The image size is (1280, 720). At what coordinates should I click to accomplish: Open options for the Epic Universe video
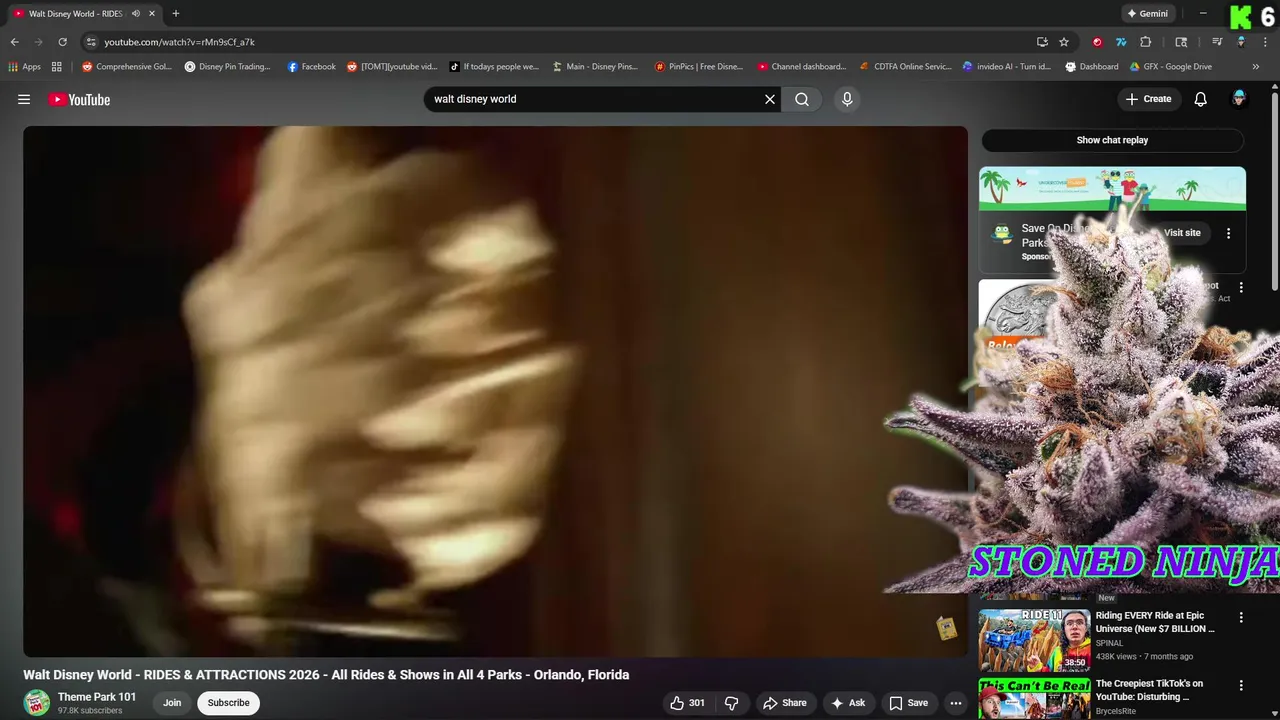click(x=1241, y=618)
